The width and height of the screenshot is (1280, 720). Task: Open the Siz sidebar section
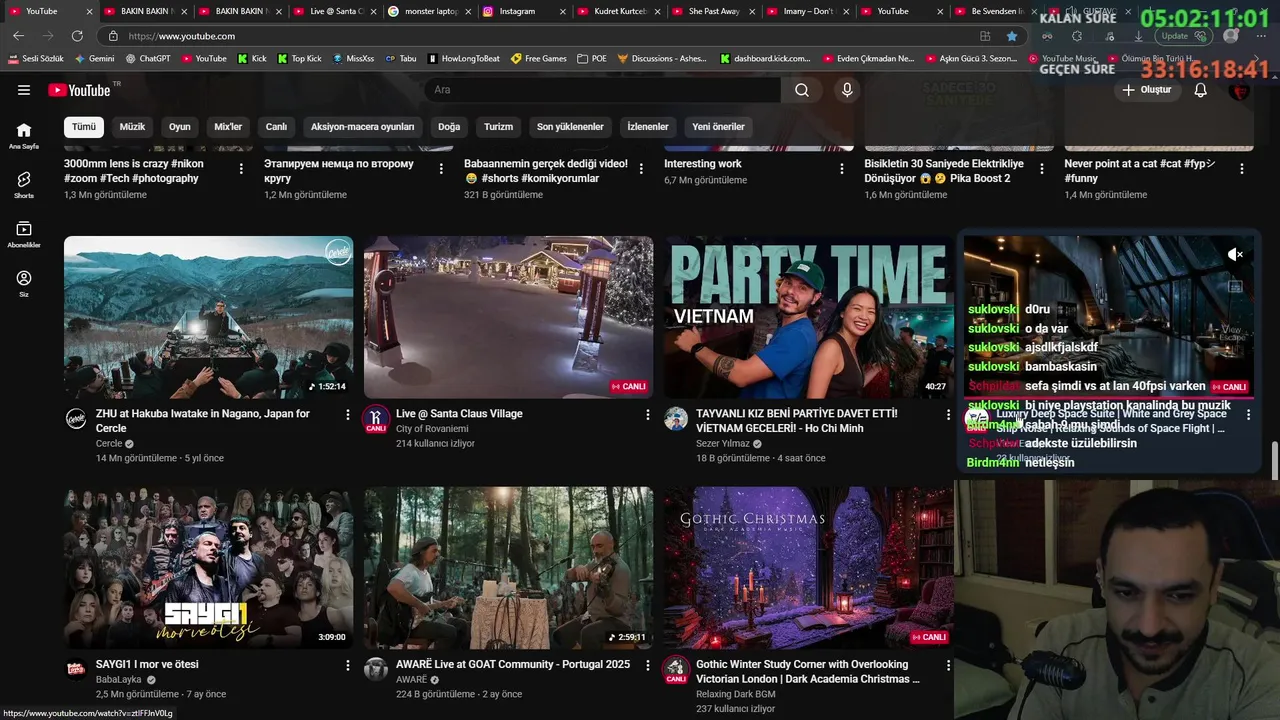click(24, 284)
